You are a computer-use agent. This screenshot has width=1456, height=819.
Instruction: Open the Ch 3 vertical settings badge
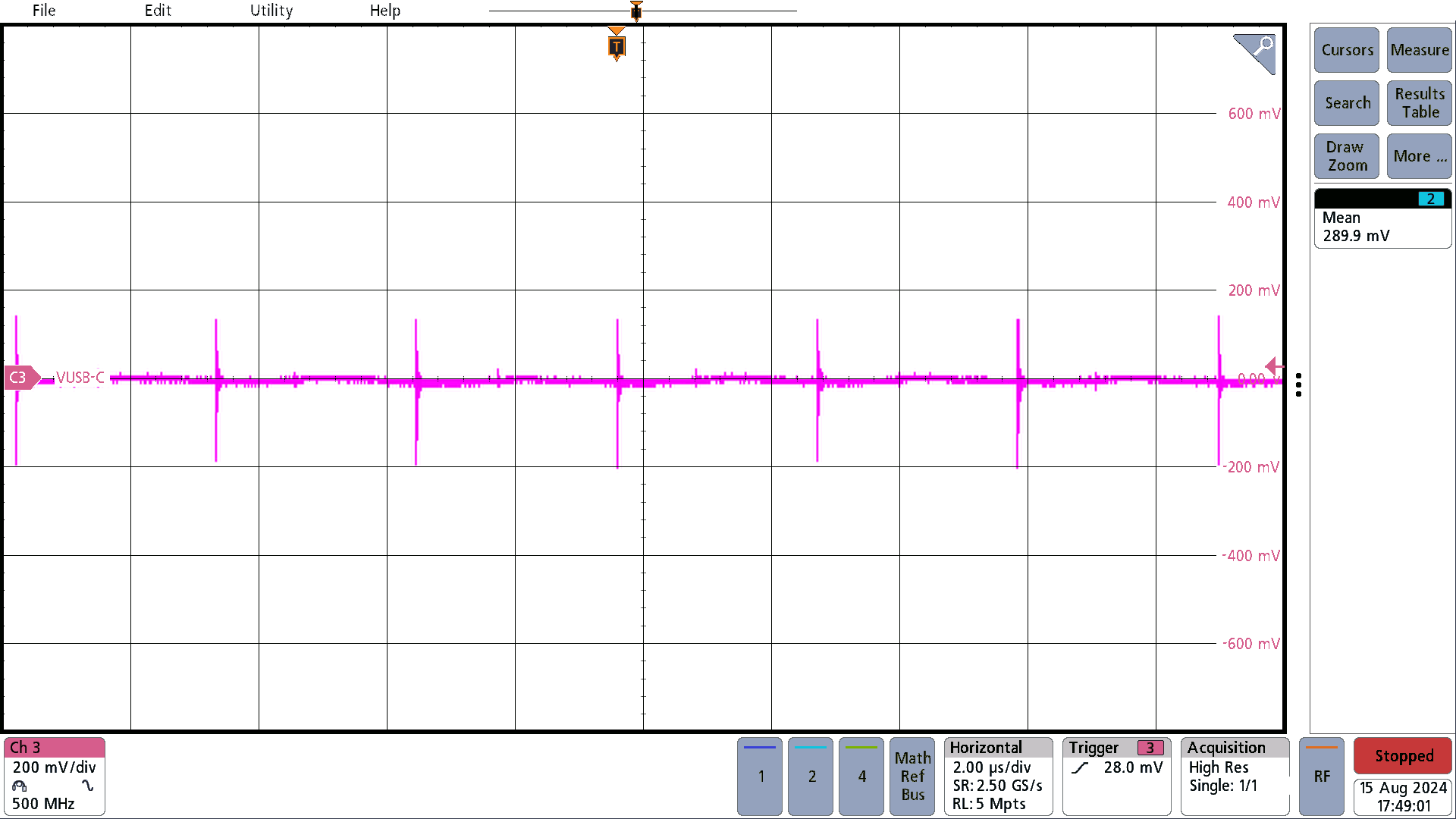55,777
